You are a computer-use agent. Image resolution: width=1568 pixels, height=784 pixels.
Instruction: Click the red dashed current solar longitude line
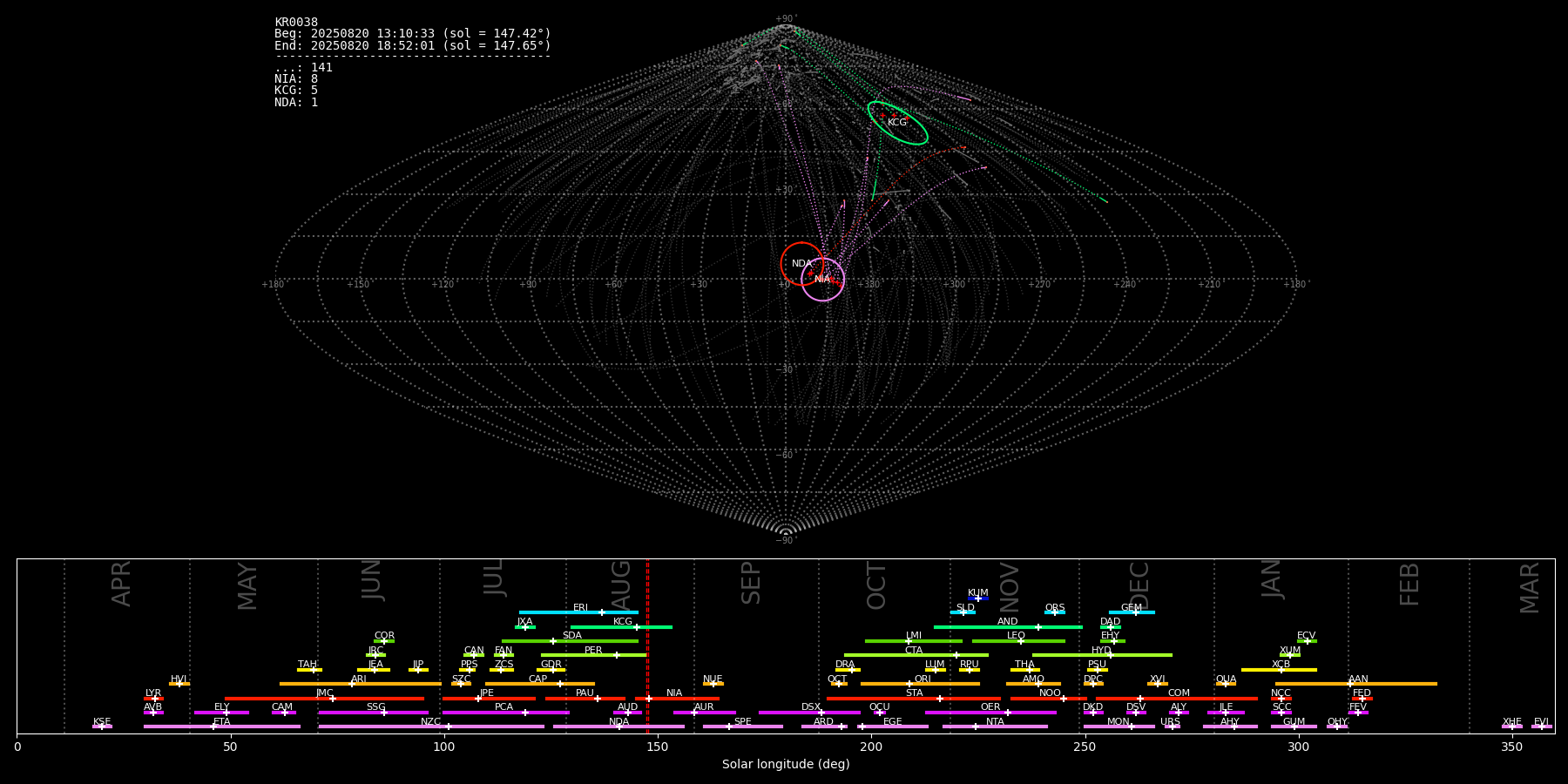click(647, 646)
